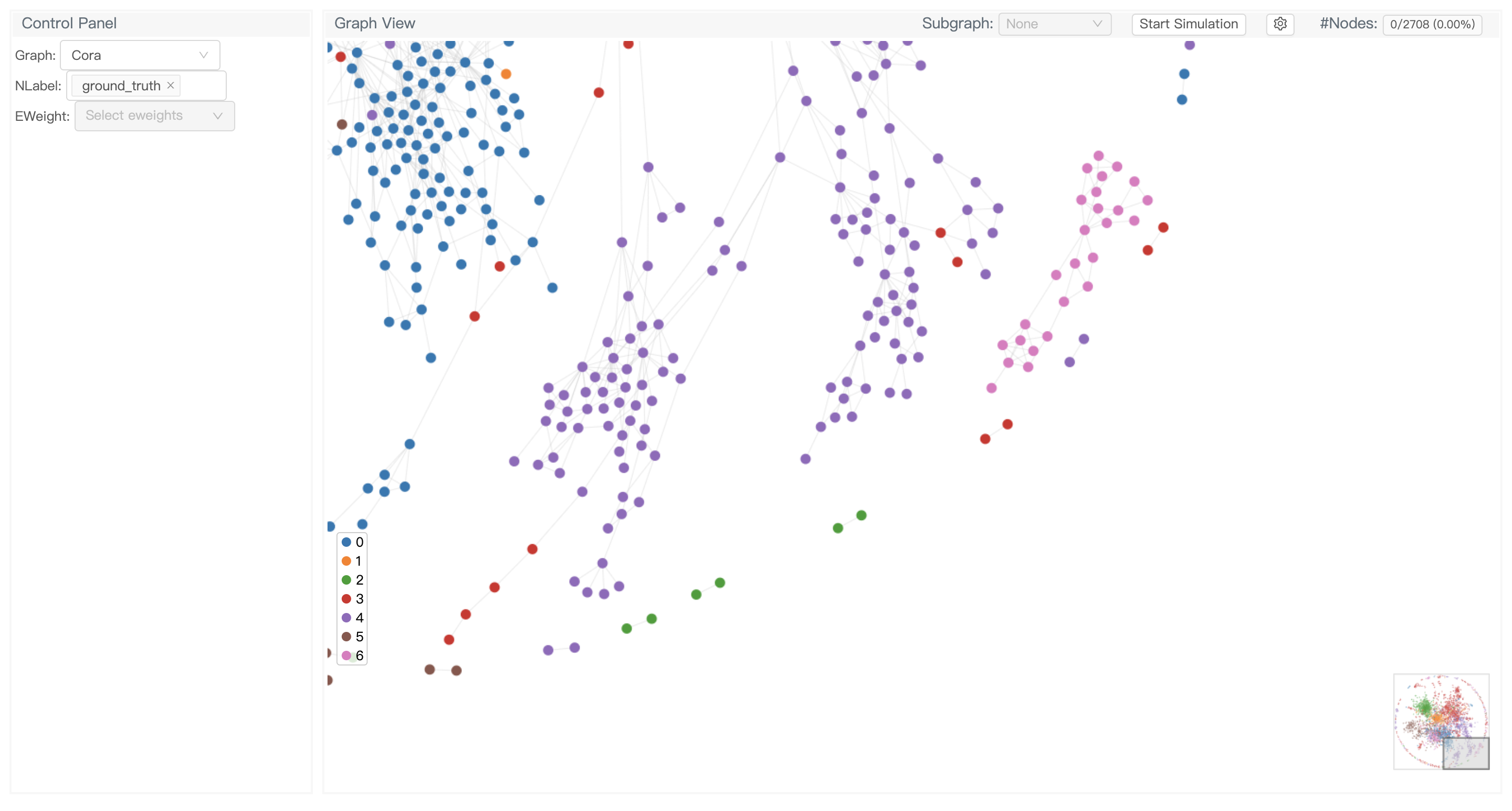Click the pink class 6 legend dot
1512x811 pixels.
(346, 656)
